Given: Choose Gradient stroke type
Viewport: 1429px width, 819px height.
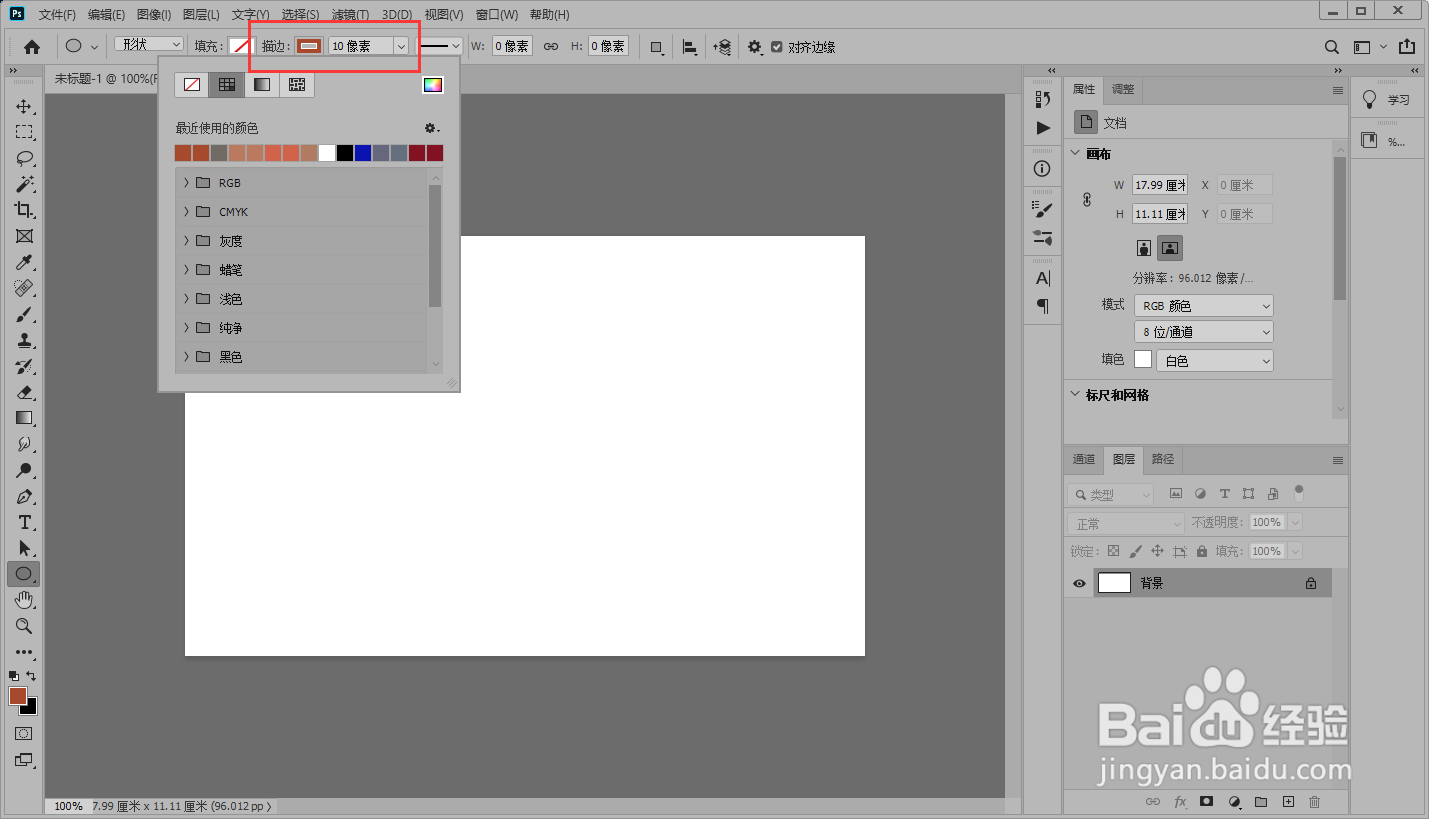Looking at the screenshot, I should pyautogui.click(x=262, y=85).
